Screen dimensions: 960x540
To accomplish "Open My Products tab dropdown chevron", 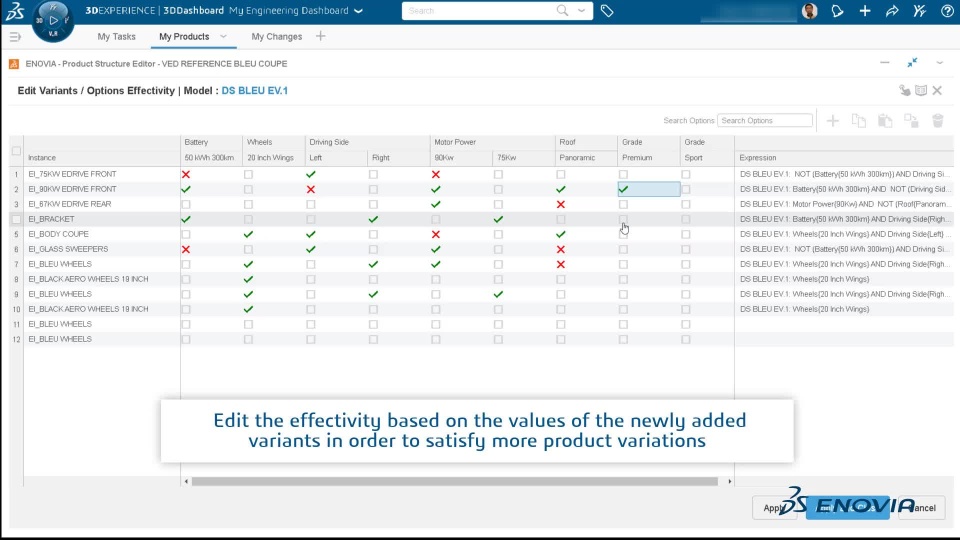I will [x=223, y=37].
